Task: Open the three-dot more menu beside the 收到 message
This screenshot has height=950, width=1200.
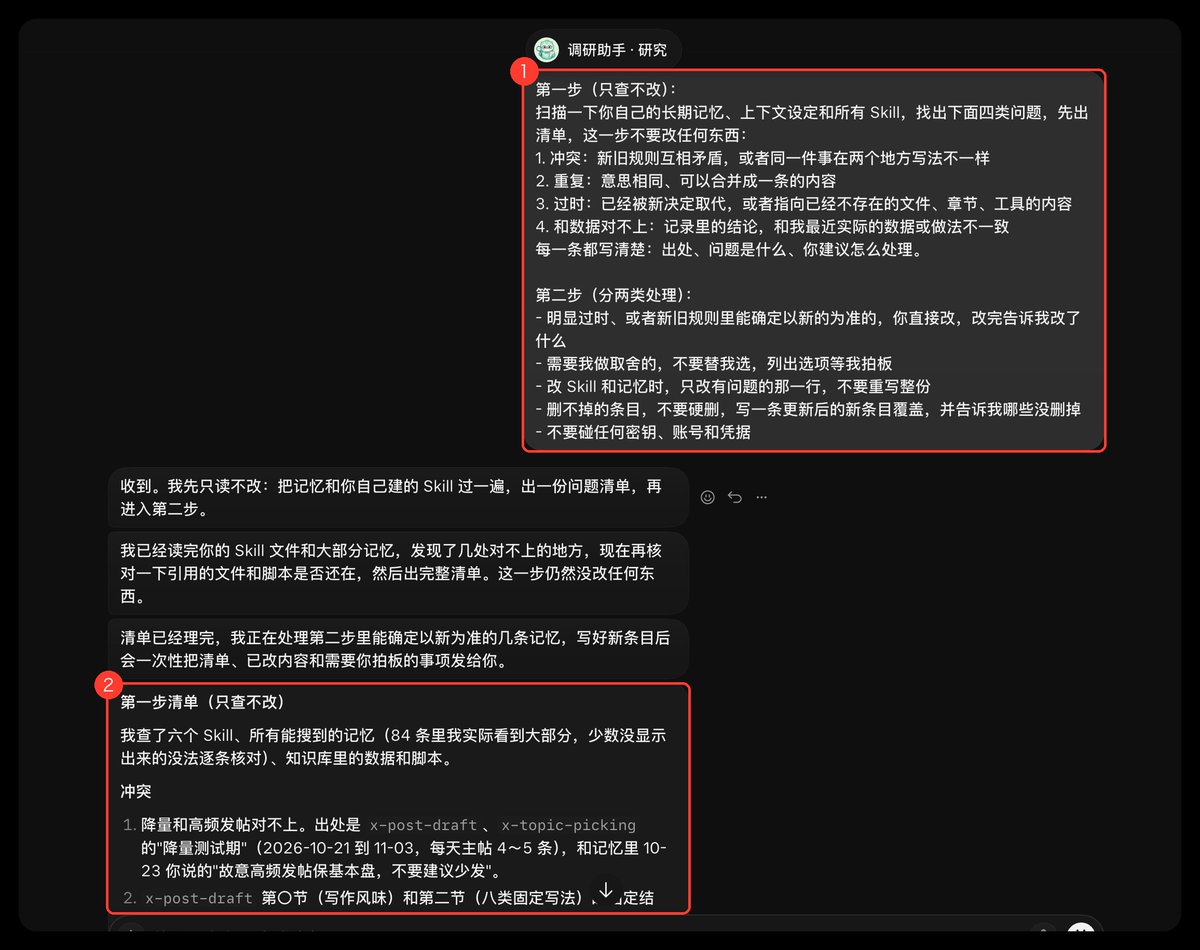Action: point(762,497)
